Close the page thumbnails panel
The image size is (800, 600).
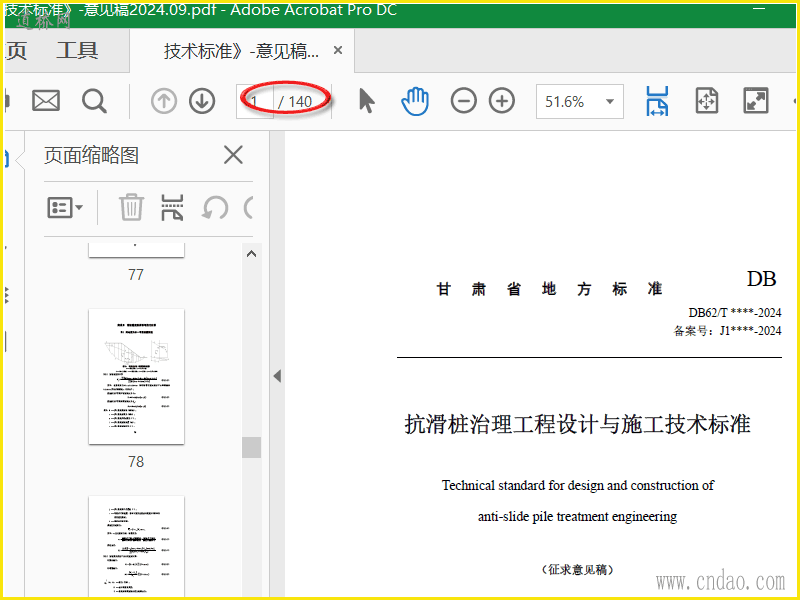233,155
